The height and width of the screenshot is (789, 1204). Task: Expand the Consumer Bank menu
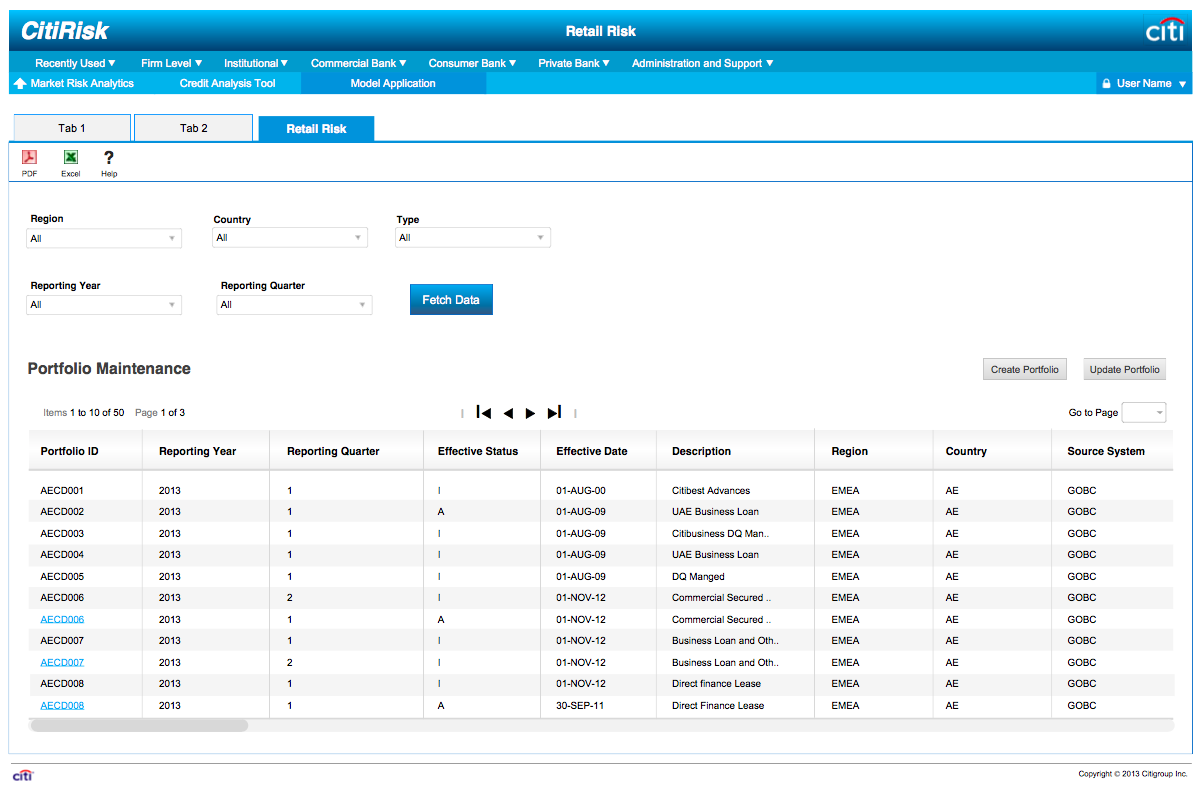pos(472,63)
